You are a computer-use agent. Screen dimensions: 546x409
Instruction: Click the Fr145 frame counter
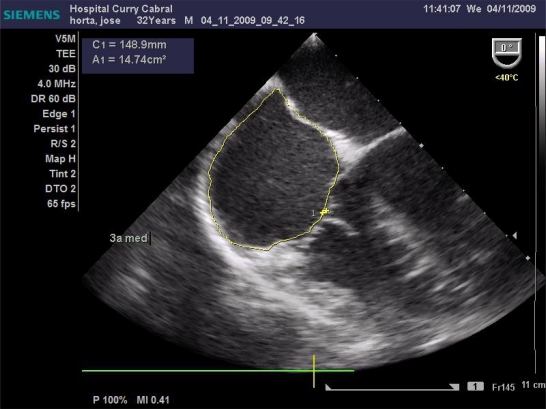click(503, 387)
